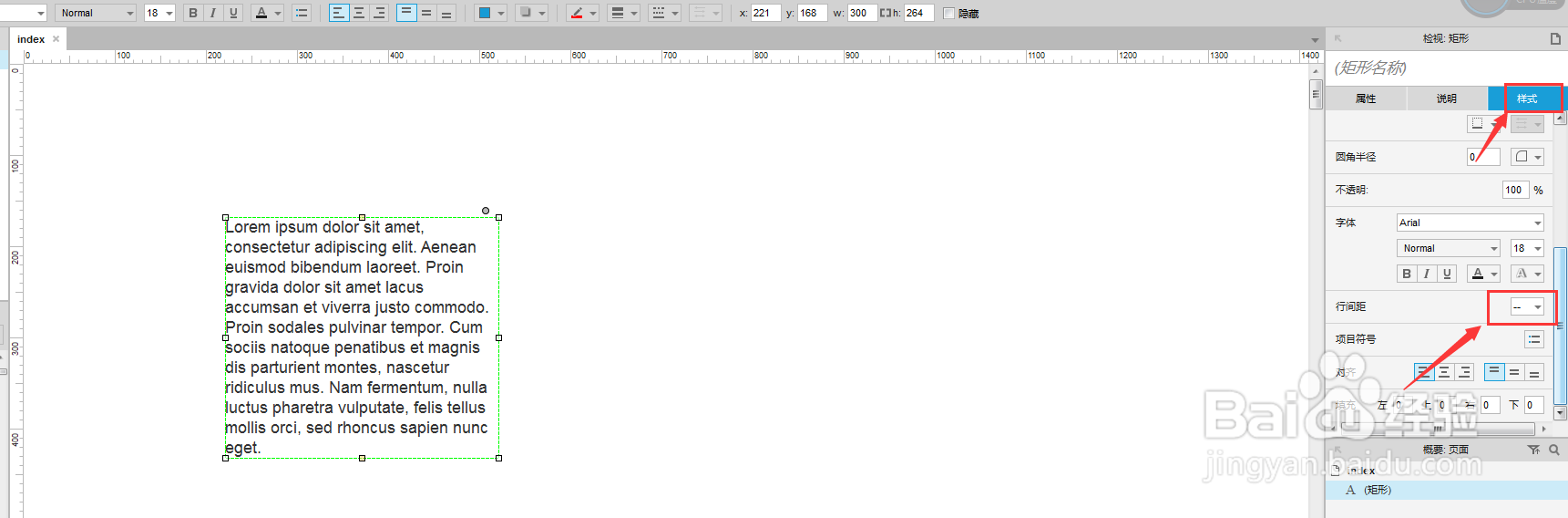Center text horizontally from top toolbar
The image size is (1568, 518).
pyautogui.click(x=359, y=13)
